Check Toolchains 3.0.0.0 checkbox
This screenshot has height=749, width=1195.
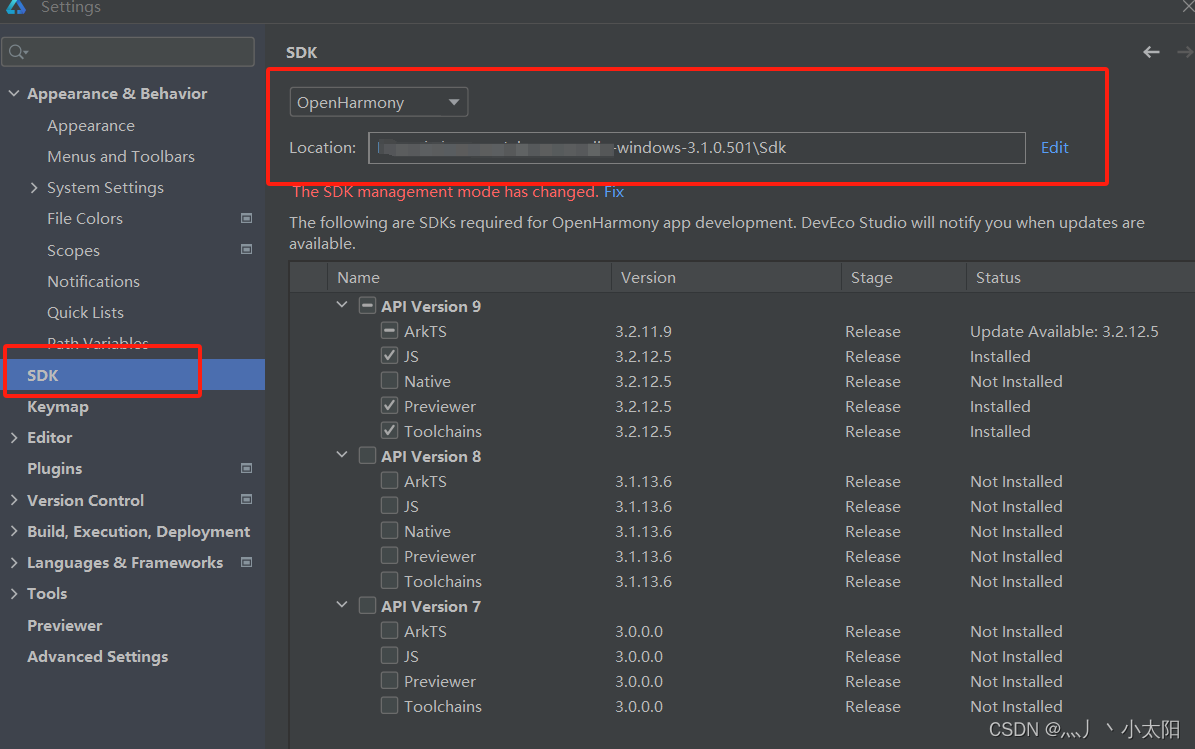[389, 706]
